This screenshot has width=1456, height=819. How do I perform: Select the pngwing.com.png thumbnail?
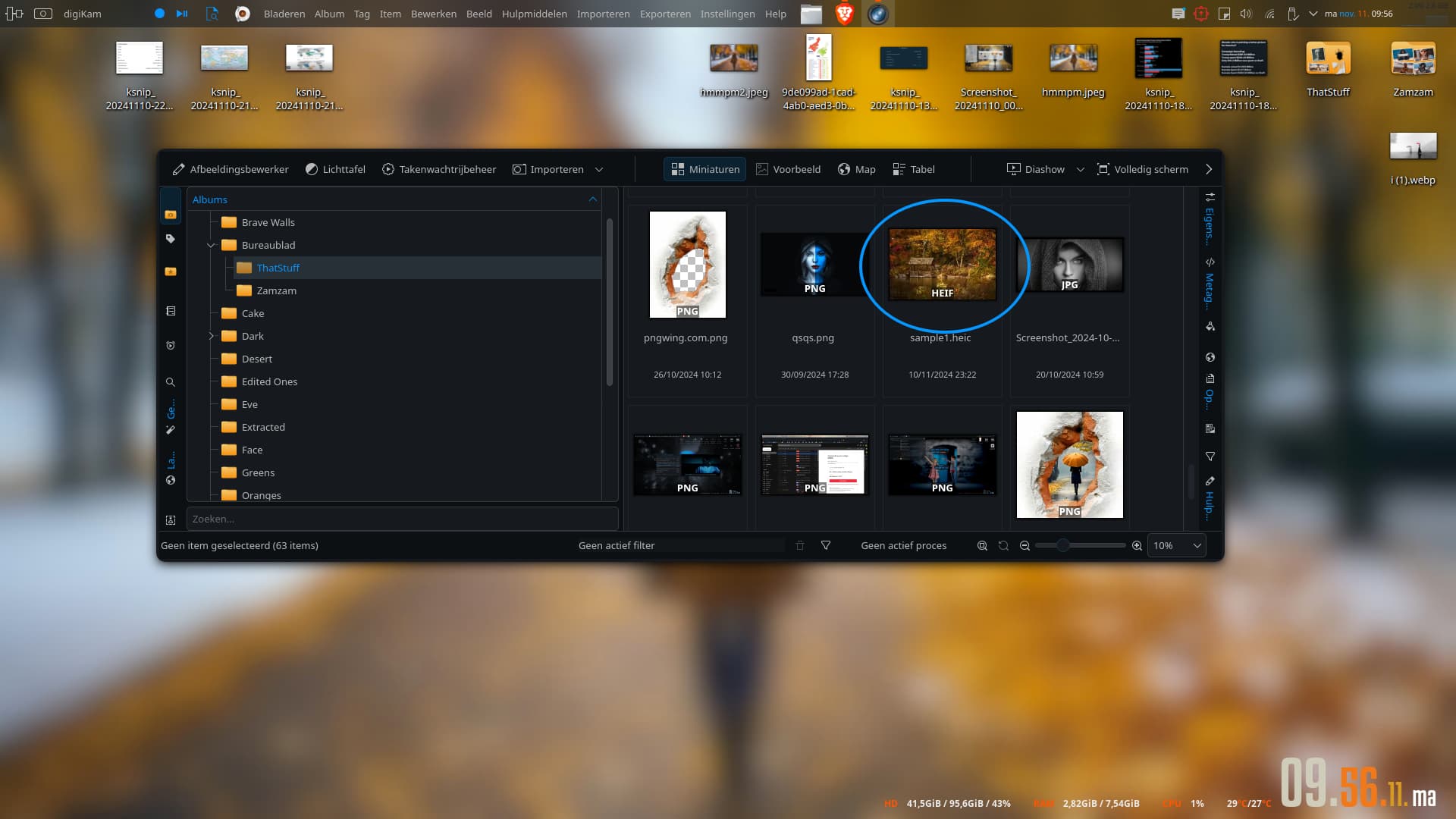click(x=687, y=265)
